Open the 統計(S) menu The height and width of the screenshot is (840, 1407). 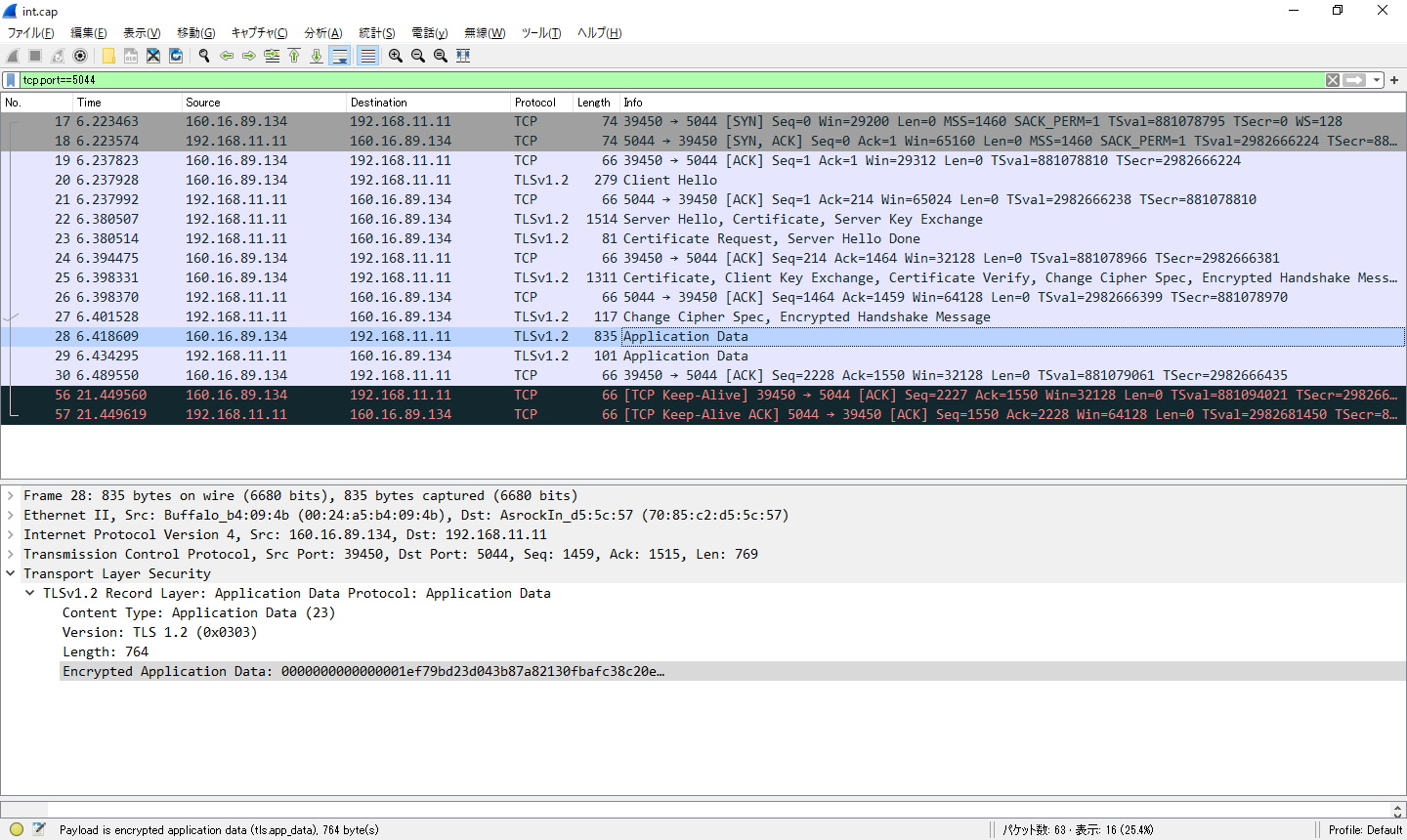coord(376,33)
